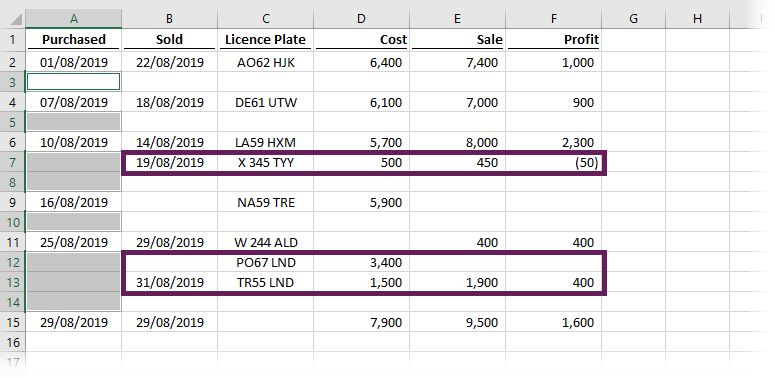Select cell with date 01/08/2019
Screen dimensions: 775x378
pyautogui.click(x=73, y=62)
